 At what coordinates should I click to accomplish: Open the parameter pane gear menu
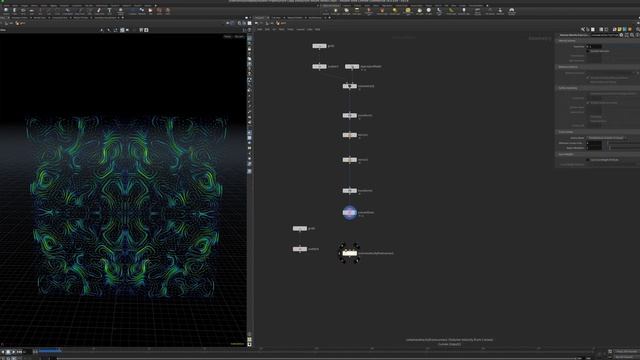[x=621, y=35]
